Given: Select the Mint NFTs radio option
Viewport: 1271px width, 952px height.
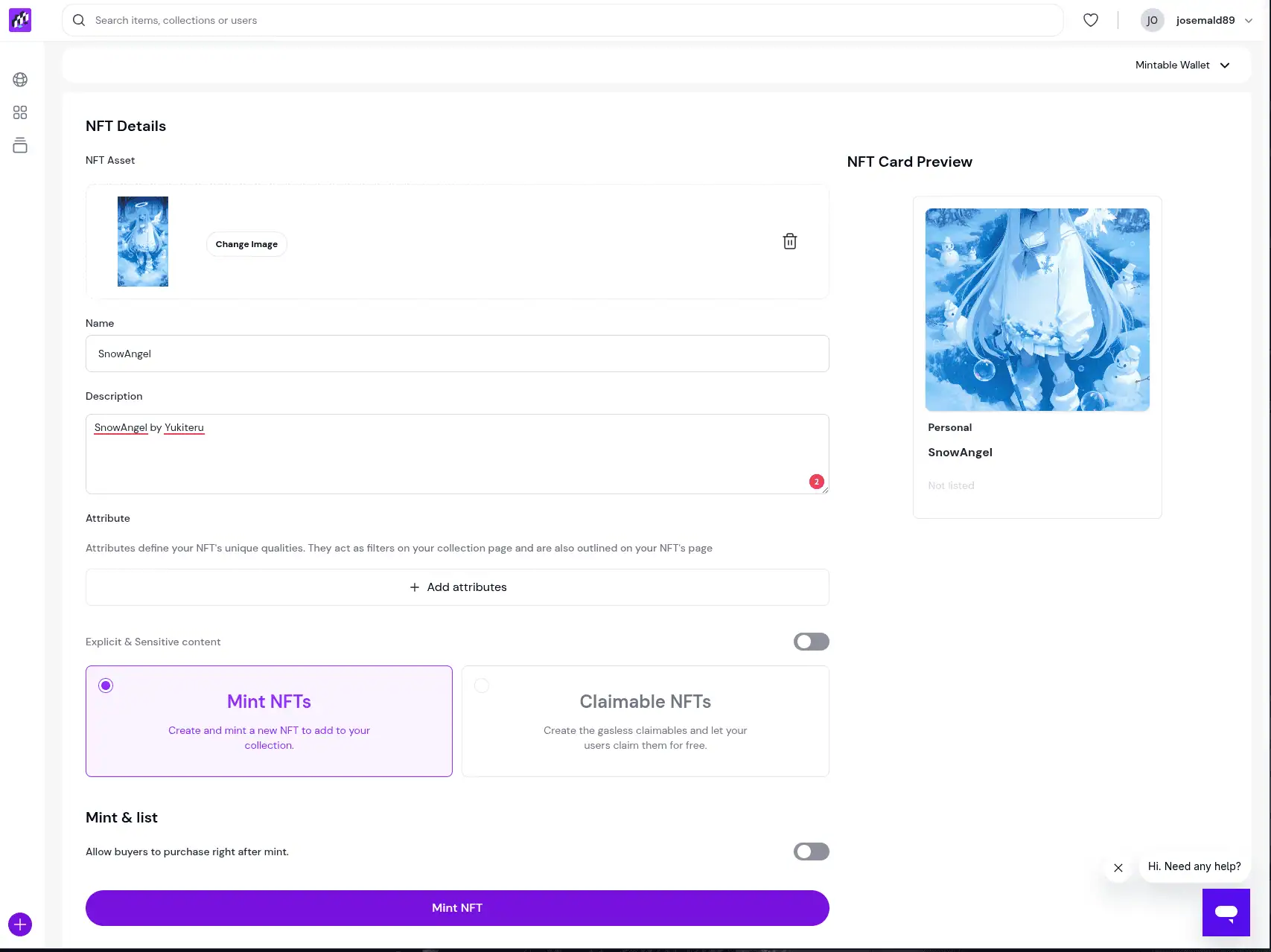Looking at the screenshot, I should coord(106,686).
